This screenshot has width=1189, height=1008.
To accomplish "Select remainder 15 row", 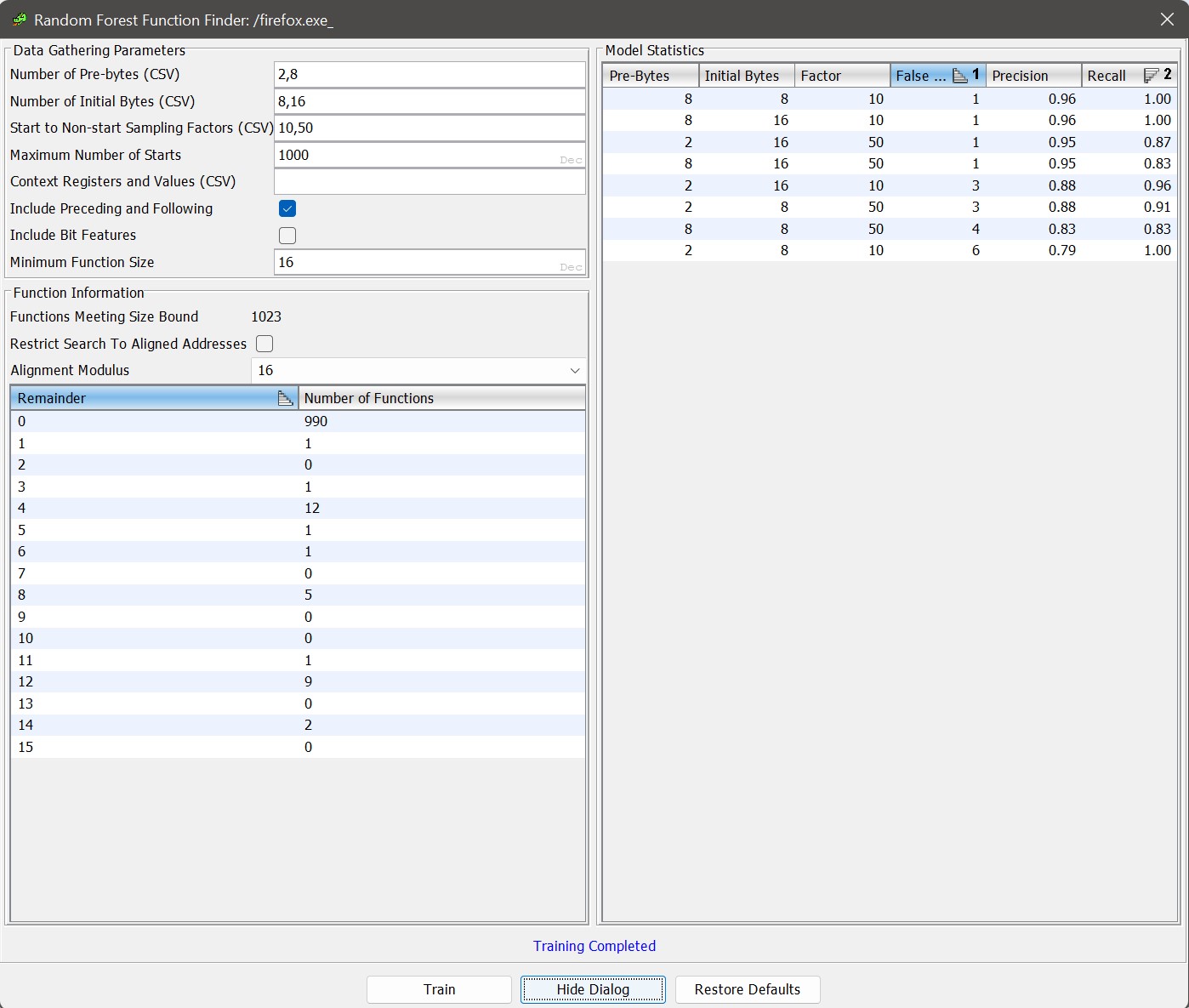I will (298, 747).
